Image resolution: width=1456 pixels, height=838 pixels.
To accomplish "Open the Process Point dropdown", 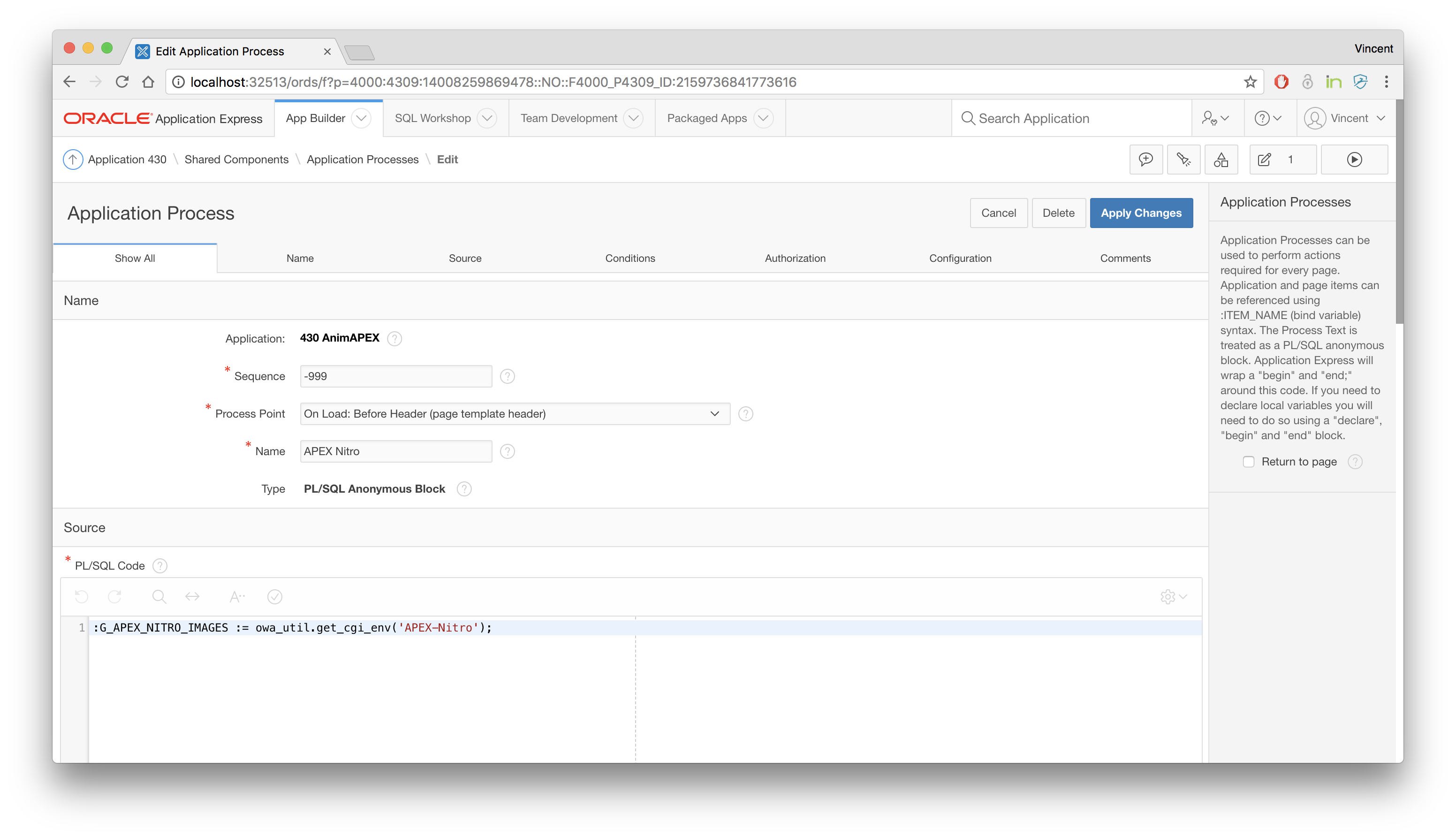I will coord(515,414).
